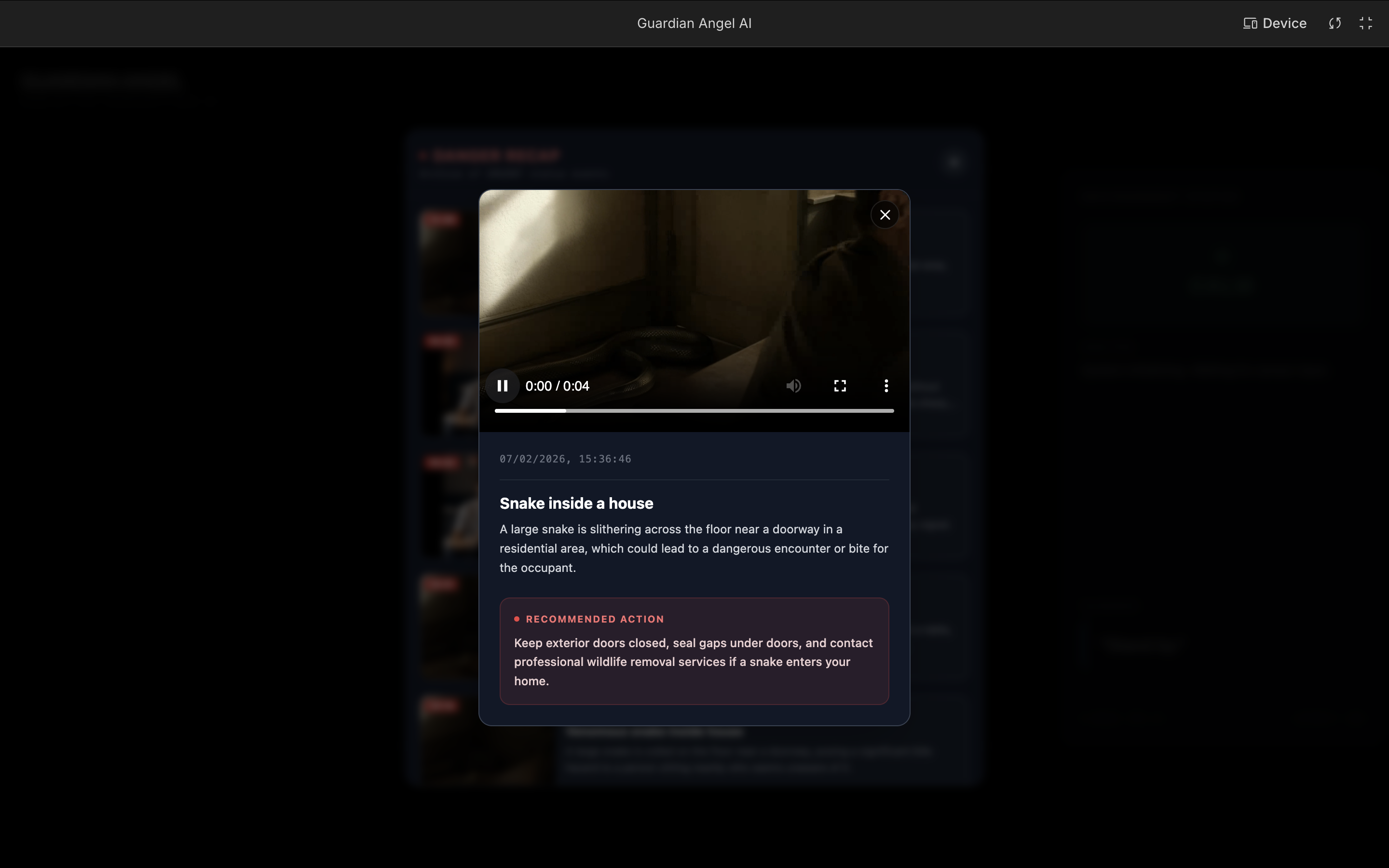
Task: Open the video's three-dot options menu
Action: point(886,386)
